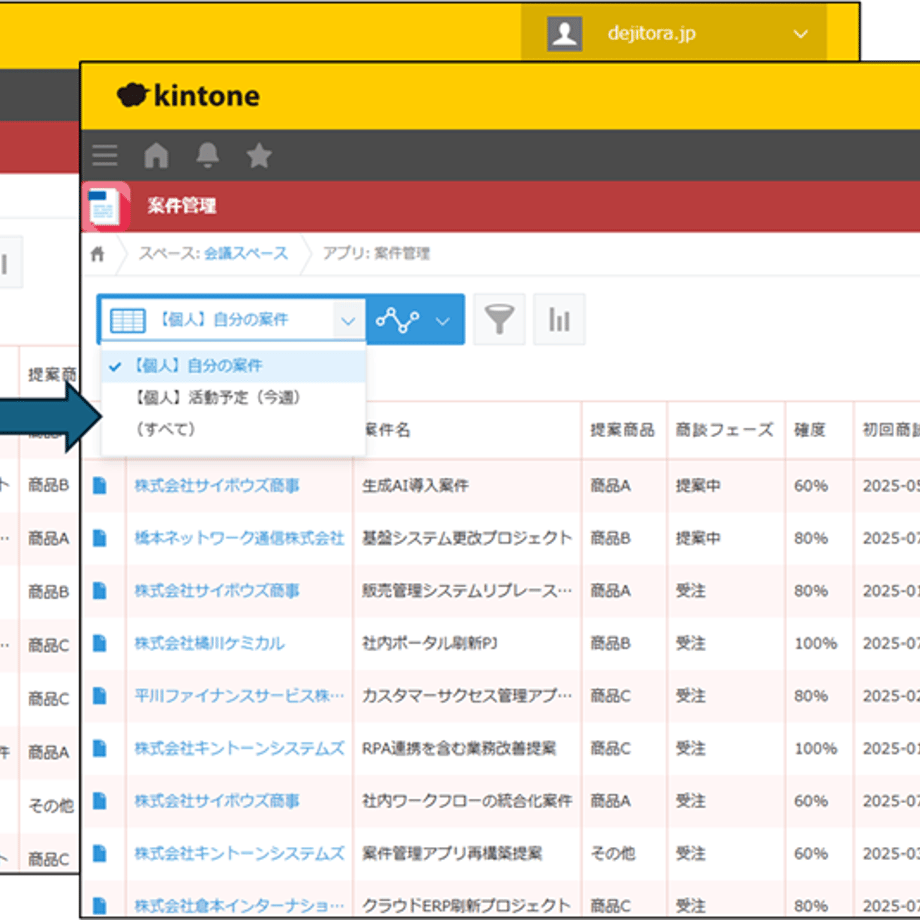
Task: Click the 案件管理 app icon
Action: 104,207
